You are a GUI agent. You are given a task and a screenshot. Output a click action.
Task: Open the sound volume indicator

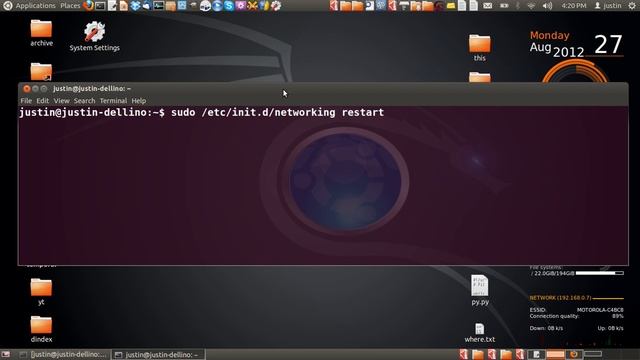[x=547, y=6]
